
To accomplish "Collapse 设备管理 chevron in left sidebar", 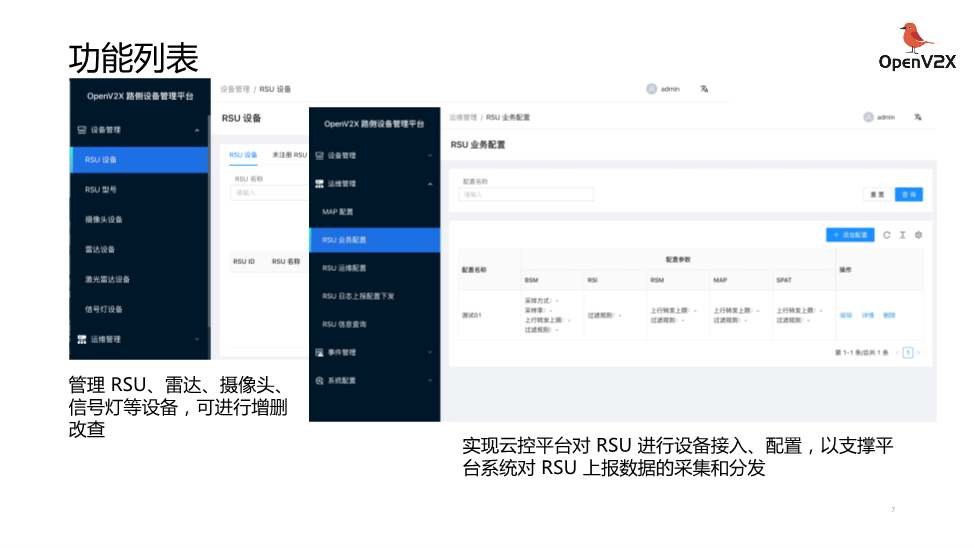I will (197, 130).
